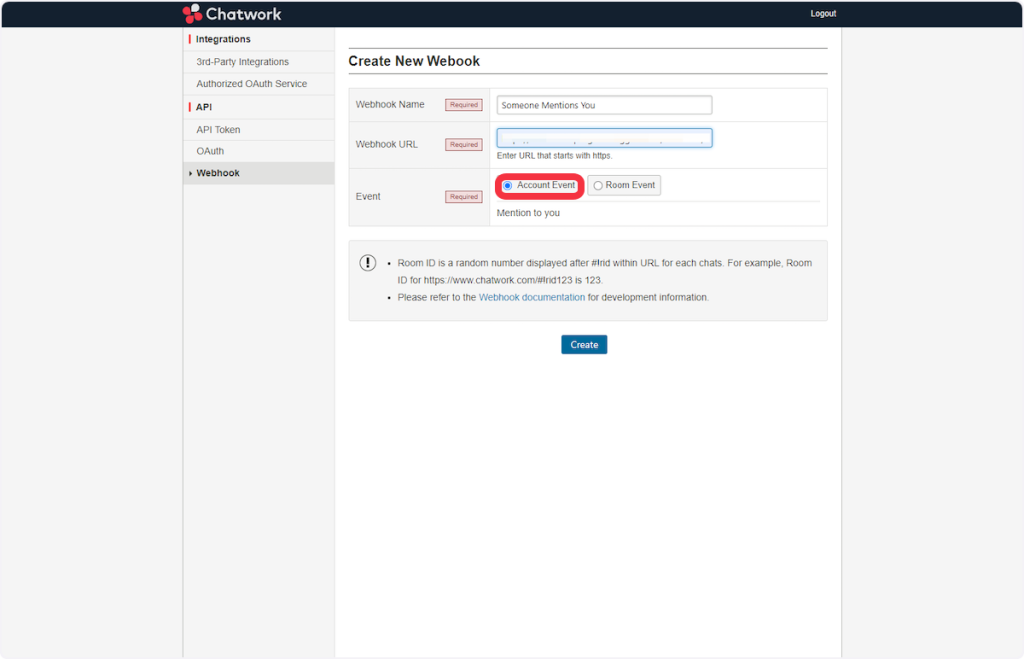Select the Account Event radio button
The width and height of the screenshot is (1024, 659).
[508, 186]
